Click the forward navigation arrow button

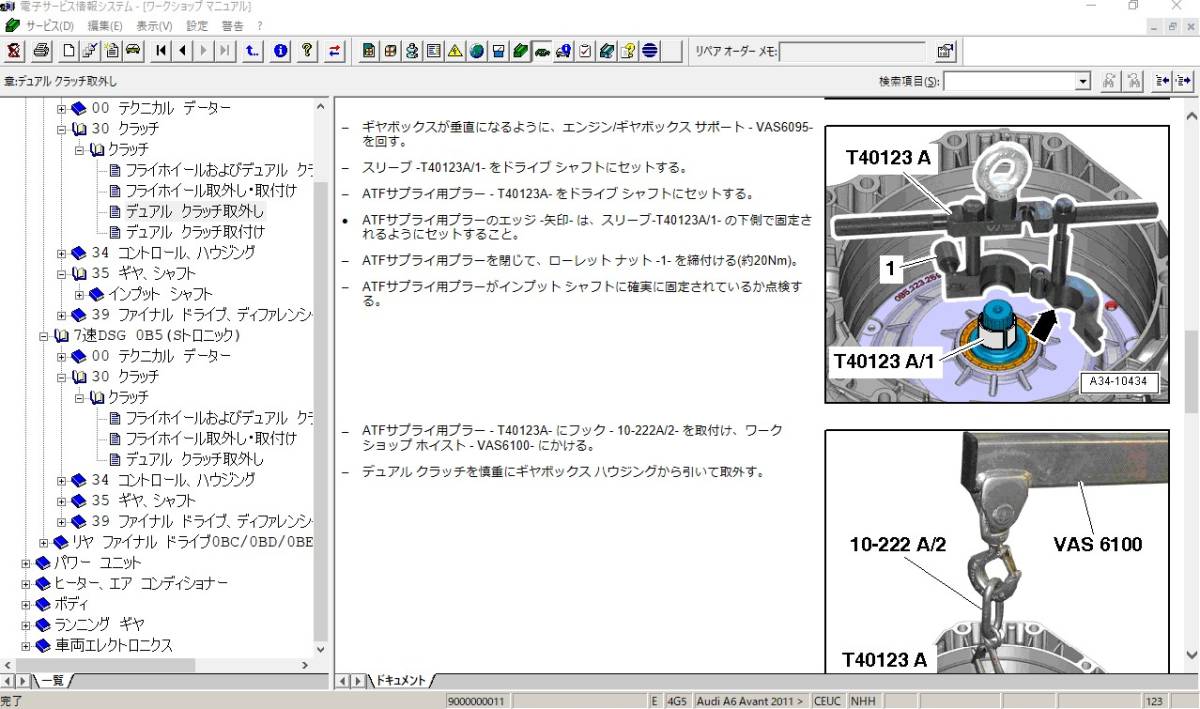point(201,51)
